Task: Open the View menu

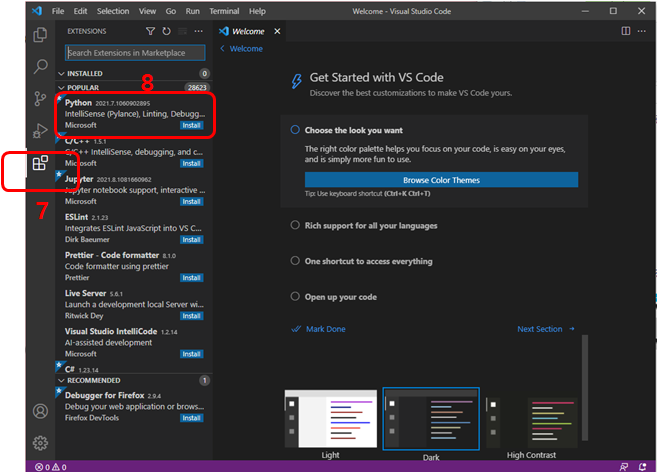Action: click(147, 11)
